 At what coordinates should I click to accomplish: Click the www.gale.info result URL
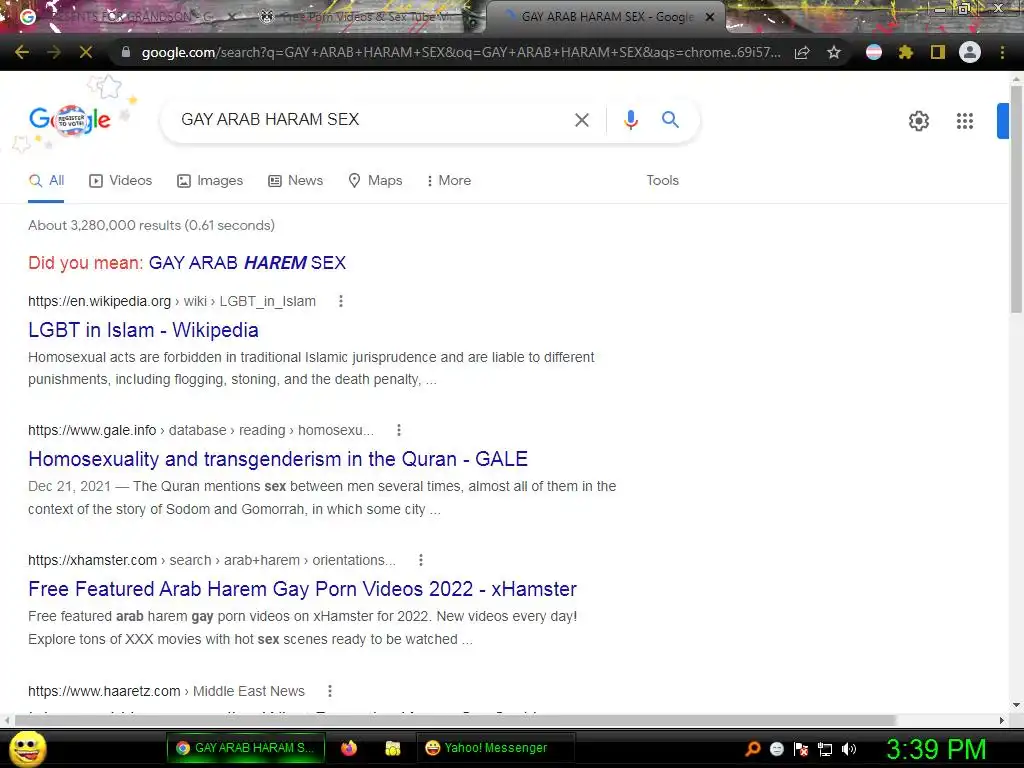pos(200,430)
